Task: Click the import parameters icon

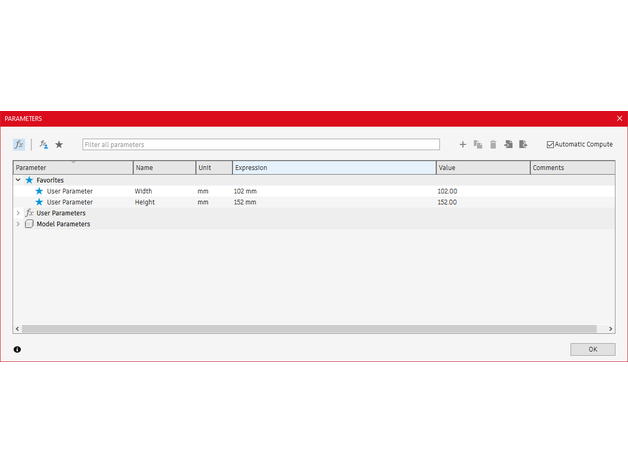Action: coord(508,145)
